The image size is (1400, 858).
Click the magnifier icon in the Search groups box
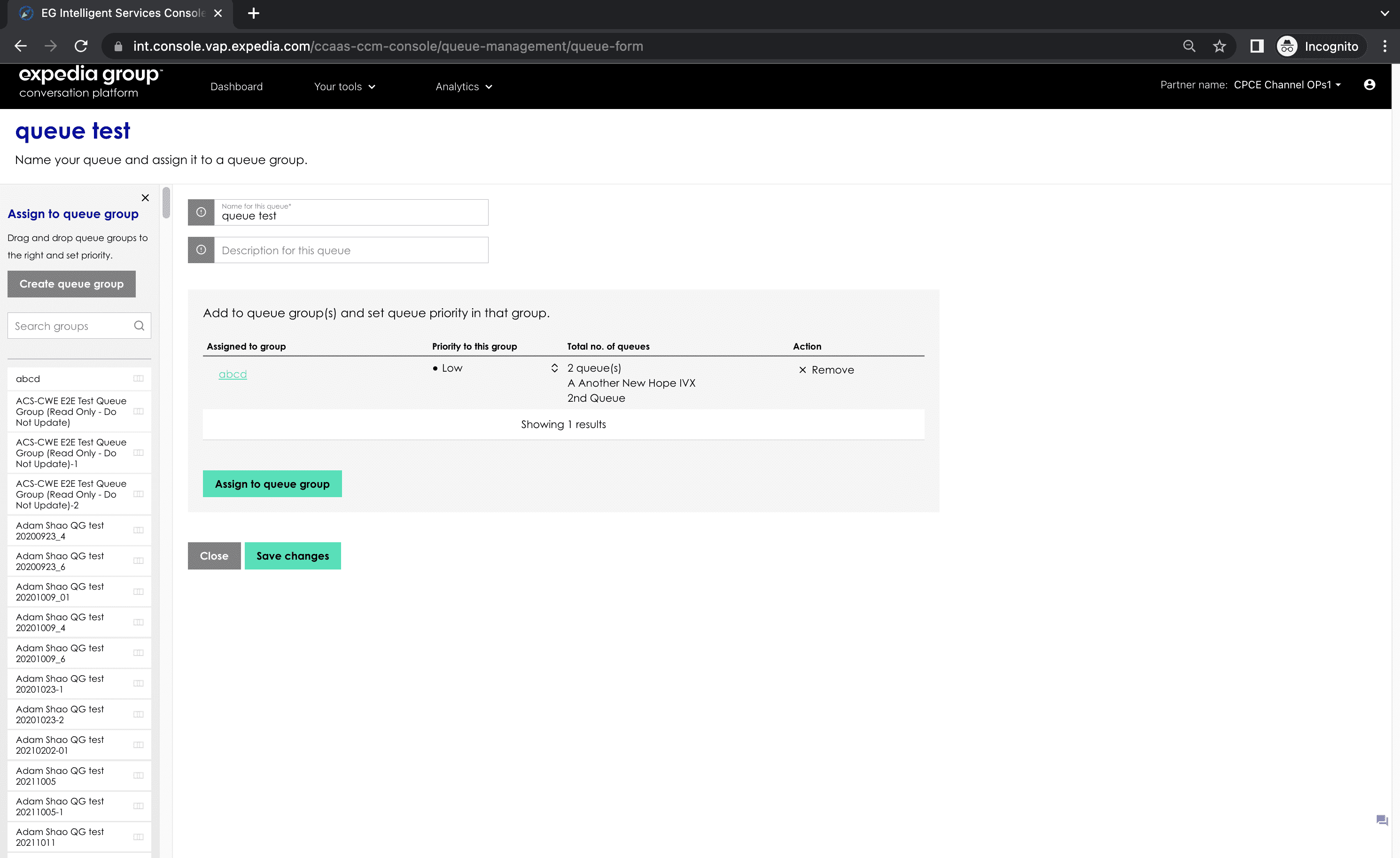pos(139,326)
